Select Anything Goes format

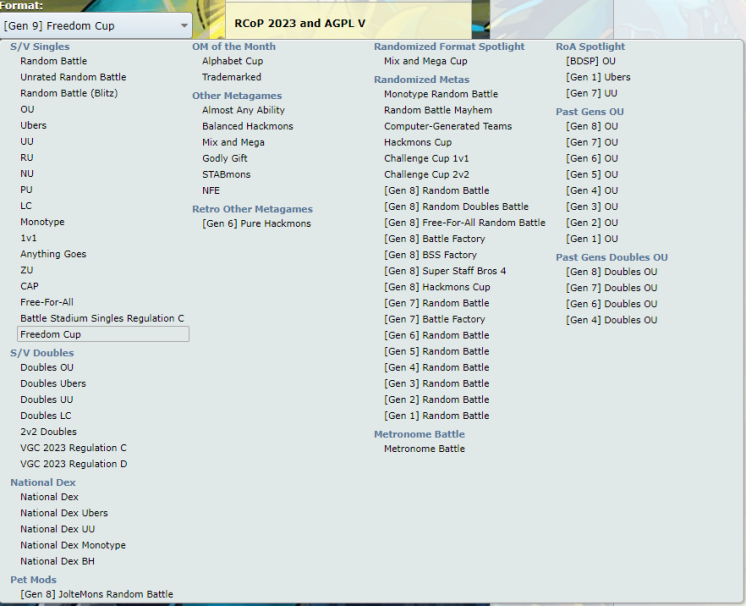click(53, 254)
